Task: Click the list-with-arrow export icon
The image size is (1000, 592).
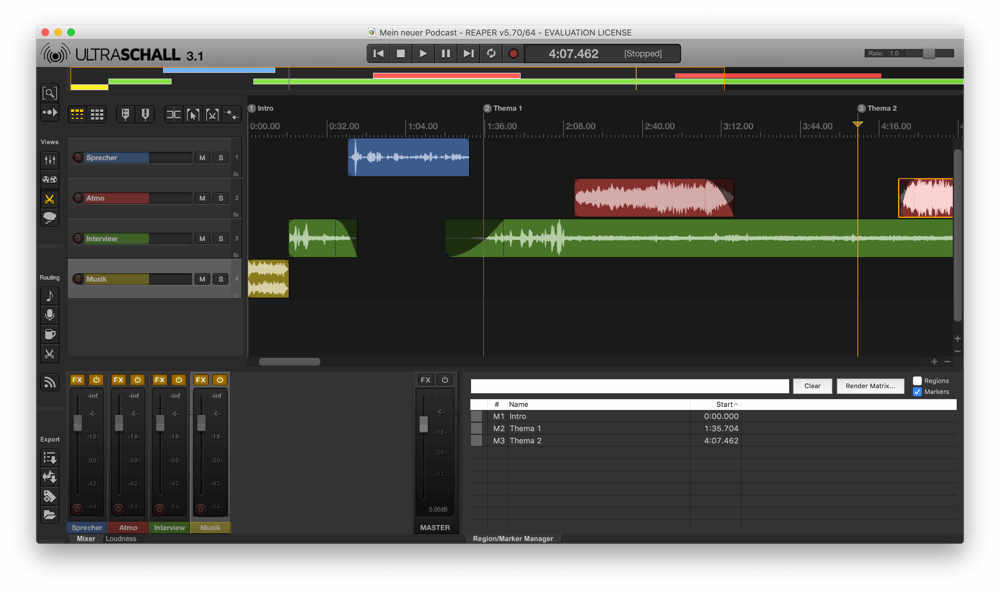Action: [49, 457]
